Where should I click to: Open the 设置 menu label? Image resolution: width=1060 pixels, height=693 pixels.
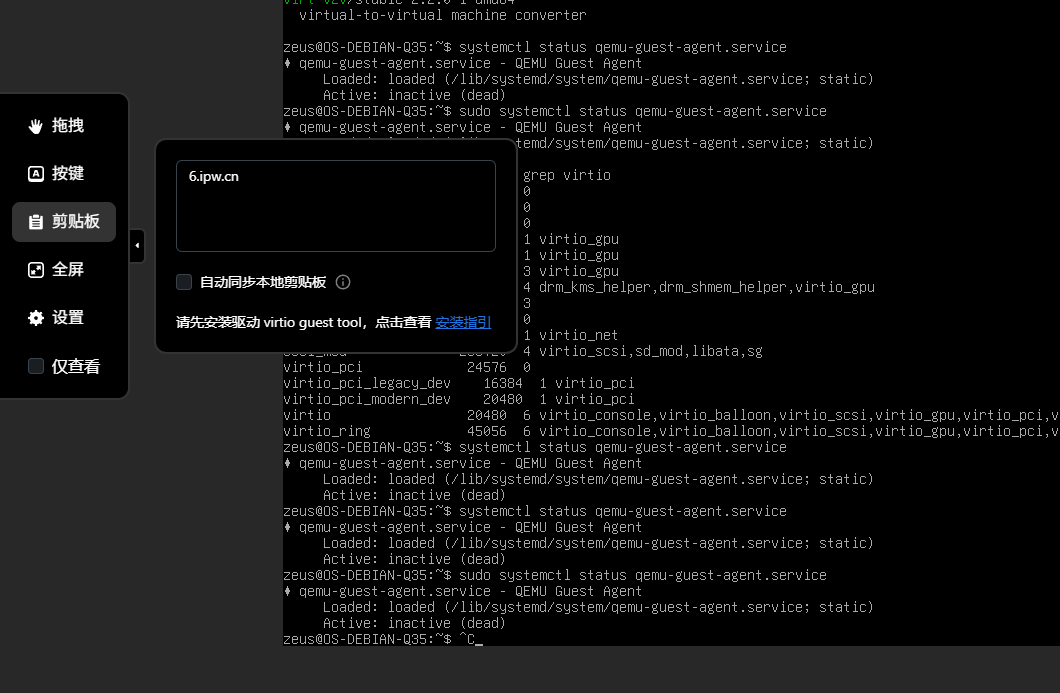pos(68,318)
